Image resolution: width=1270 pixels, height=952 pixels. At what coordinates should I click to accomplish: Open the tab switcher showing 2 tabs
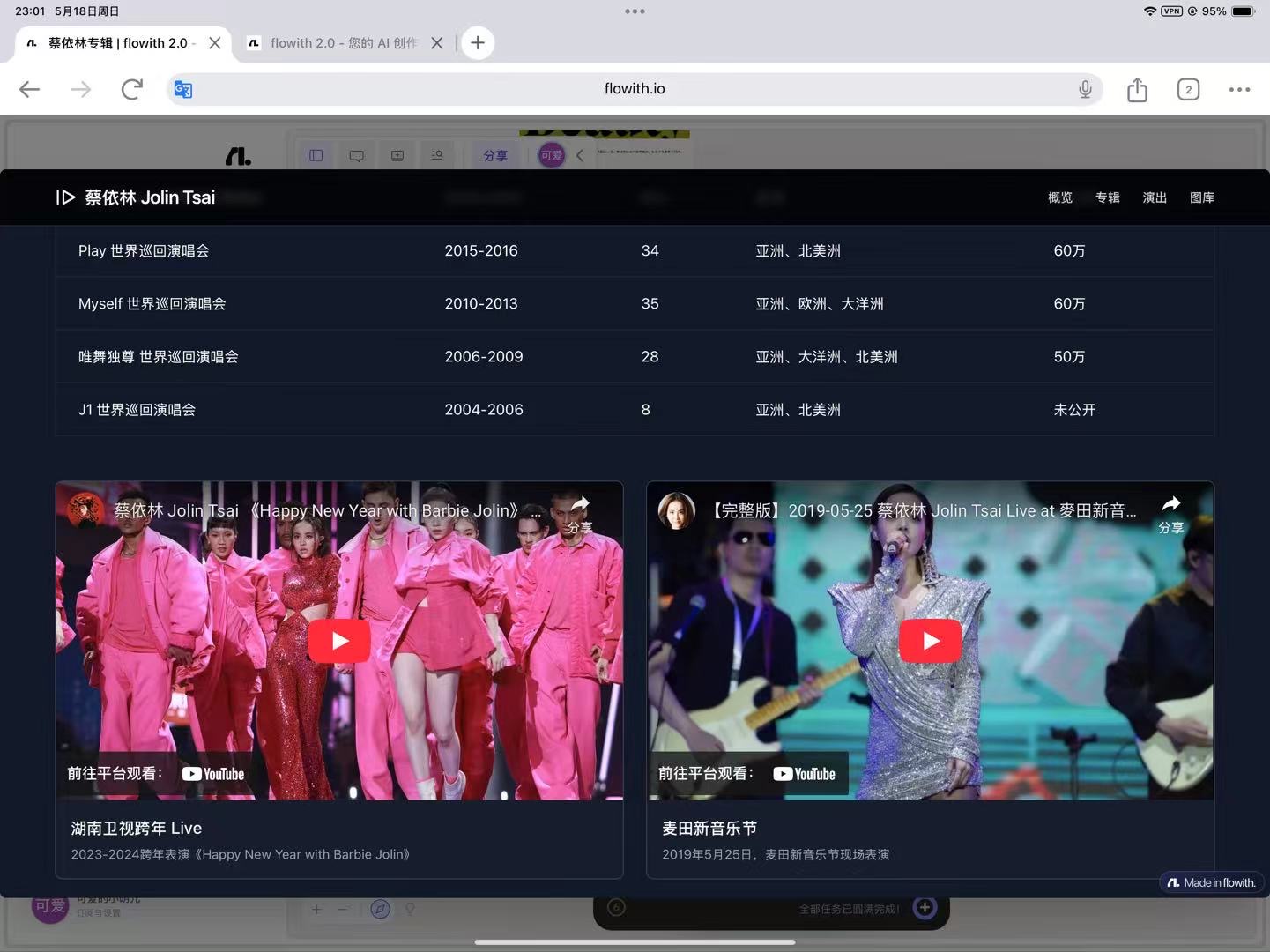point(1188,89)
